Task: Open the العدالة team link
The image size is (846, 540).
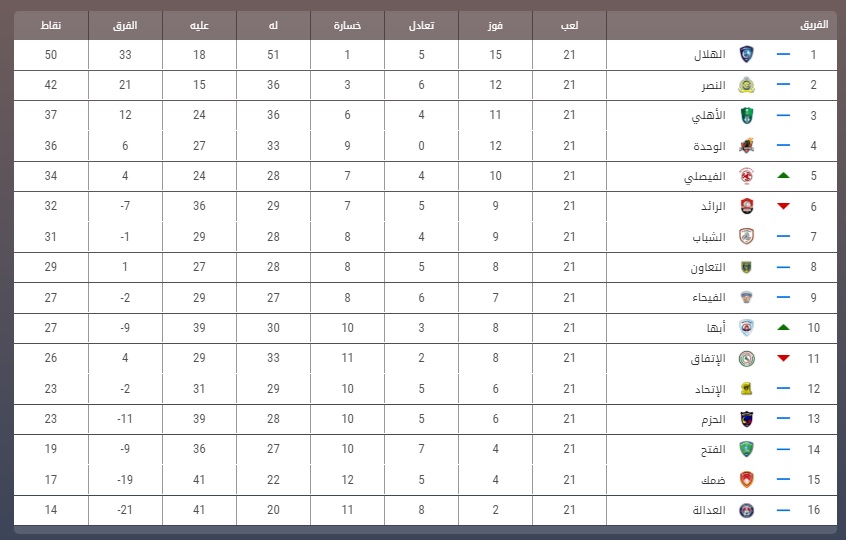Action: [709, 510]
